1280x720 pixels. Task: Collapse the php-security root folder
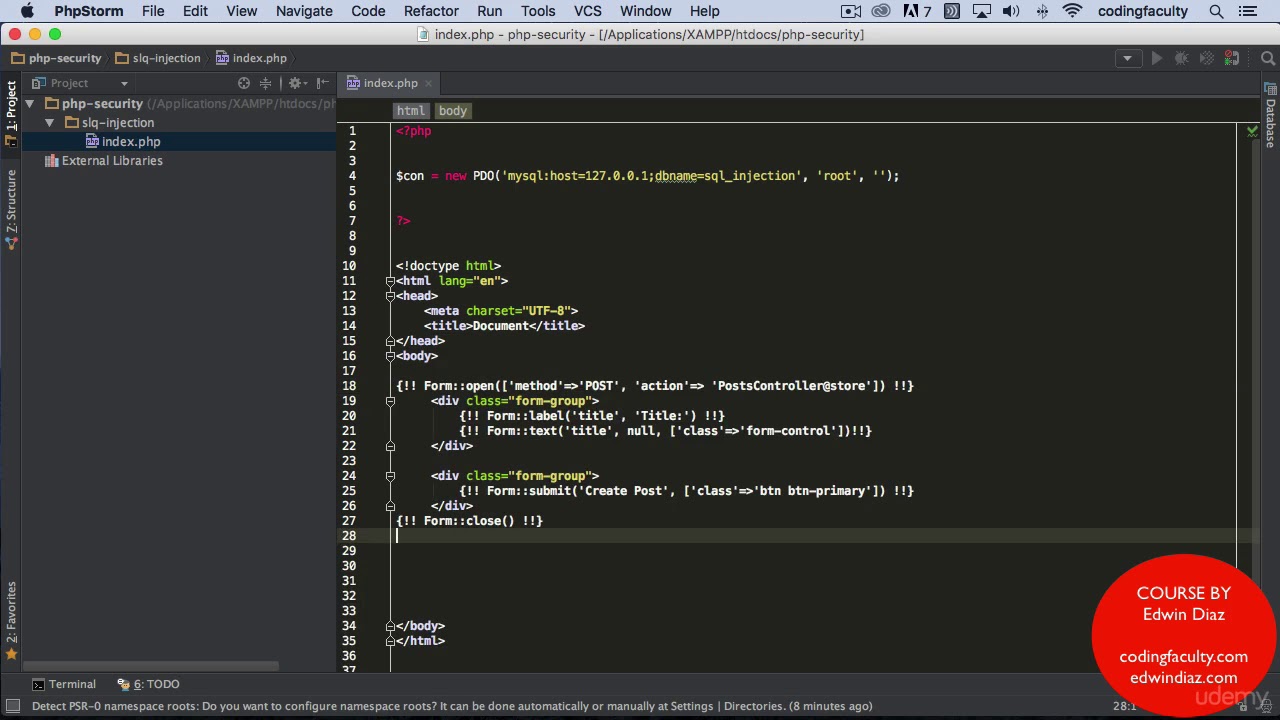point(30,104)
